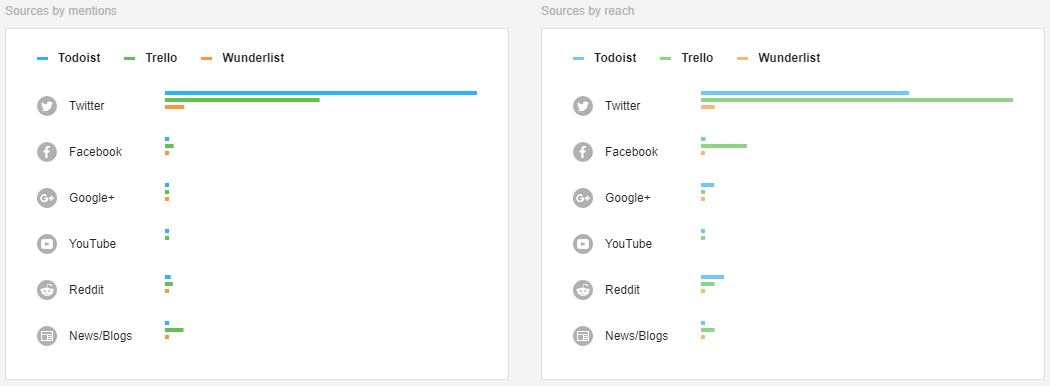Toggle Todoist legend in Sources by reach

click(x=605, y=58)
